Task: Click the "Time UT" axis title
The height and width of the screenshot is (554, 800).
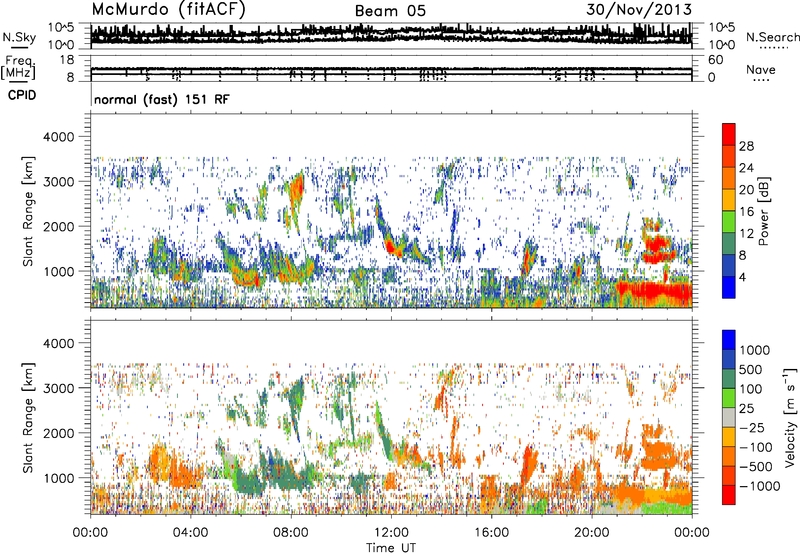Action: pos(391,547)
